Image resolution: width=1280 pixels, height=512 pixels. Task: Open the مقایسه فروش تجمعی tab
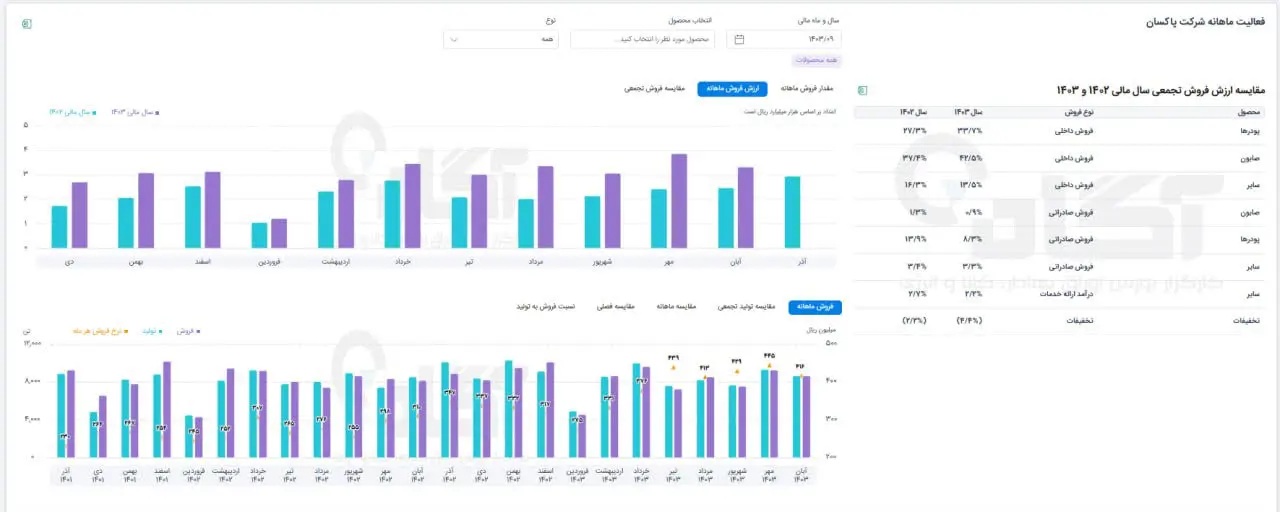[x=655, y=89]
